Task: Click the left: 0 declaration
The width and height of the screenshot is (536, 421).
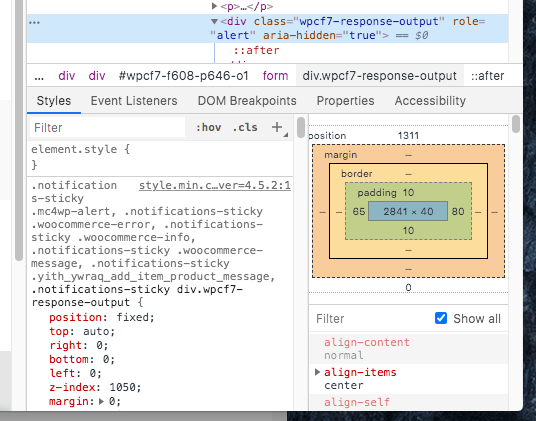Action: click(76, 373)
